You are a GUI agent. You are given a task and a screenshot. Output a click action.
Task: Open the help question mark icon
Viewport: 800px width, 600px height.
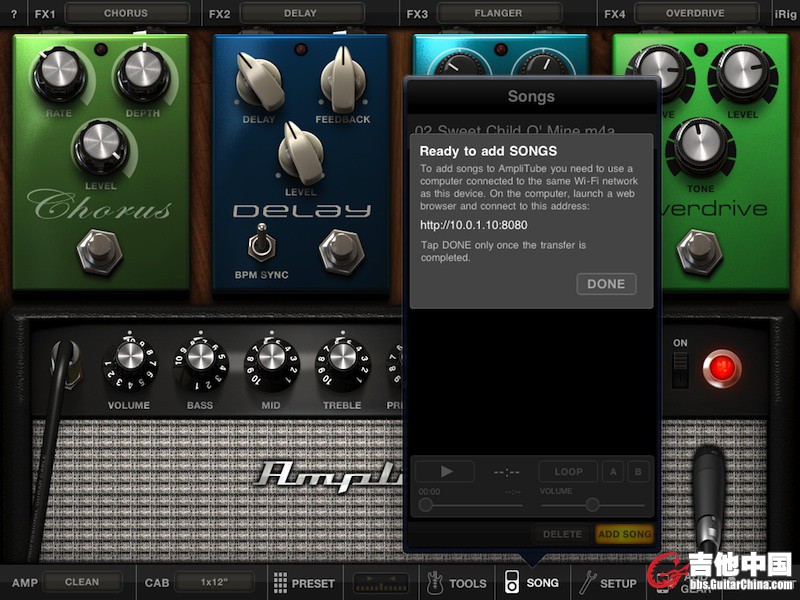[x=14, y=14]
